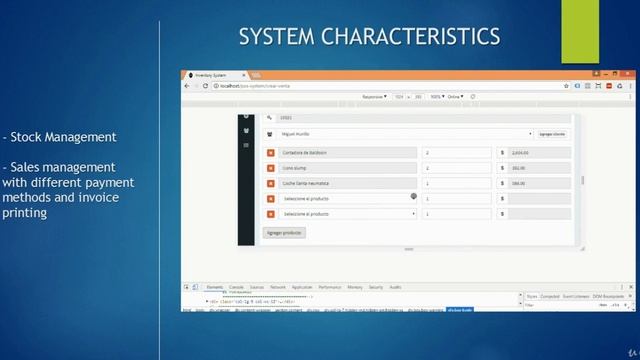
Task: Switch to the Elements DevTools tab
Action: click(215, 287)
